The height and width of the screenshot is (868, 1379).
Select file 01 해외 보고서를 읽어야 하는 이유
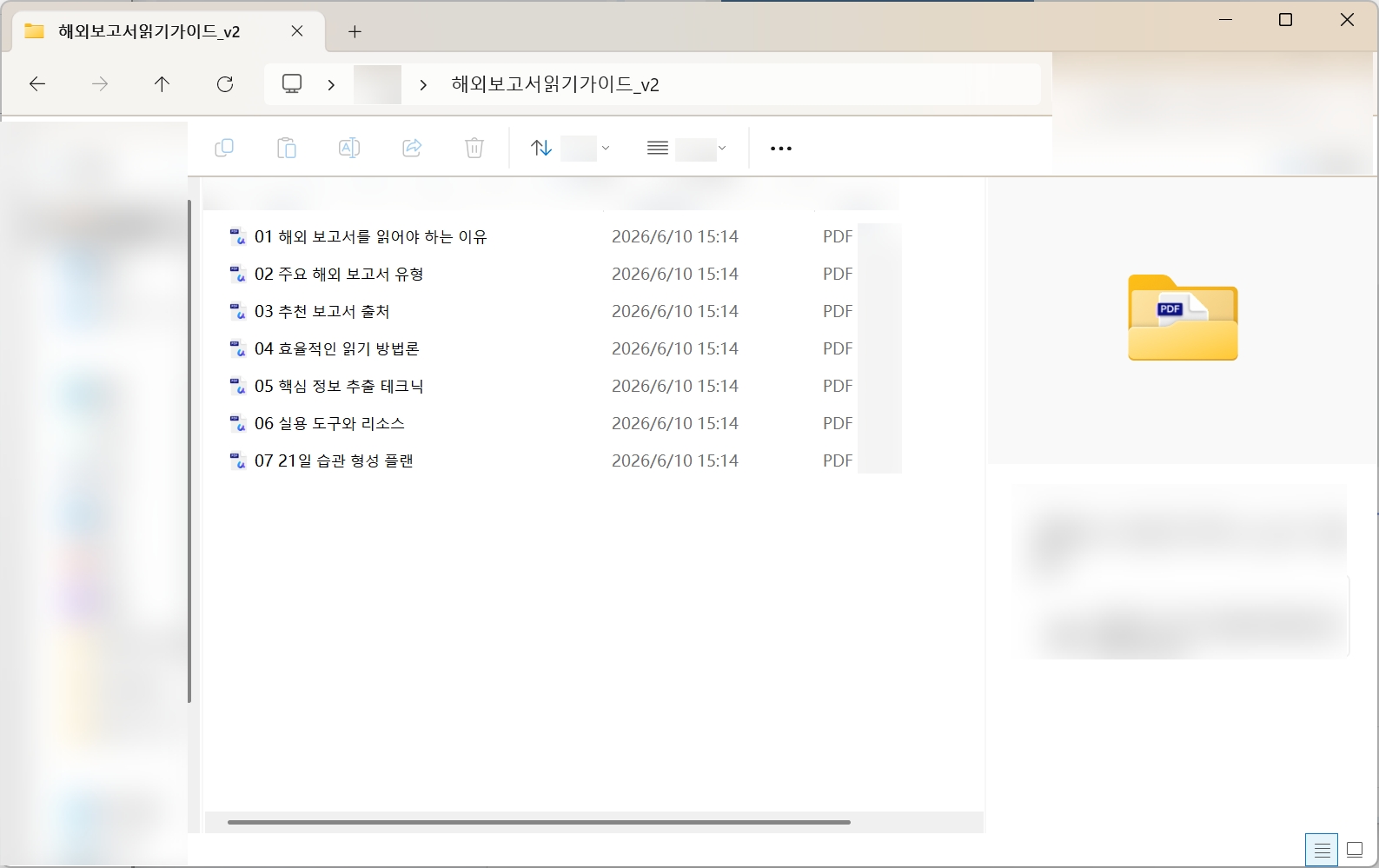(x=371, y=236)
